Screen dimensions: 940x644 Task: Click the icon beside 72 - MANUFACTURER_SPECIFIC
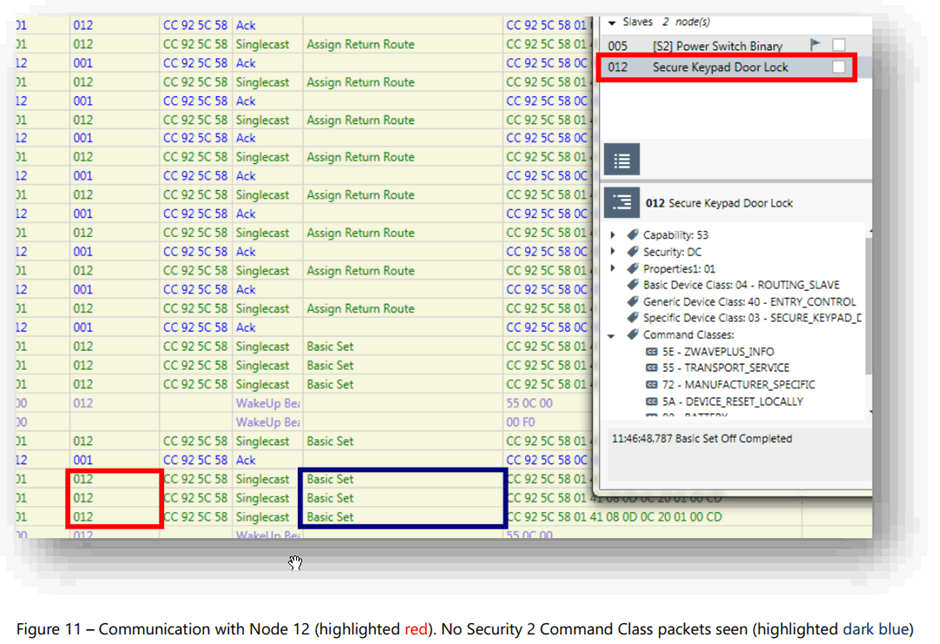pos(652,384)
